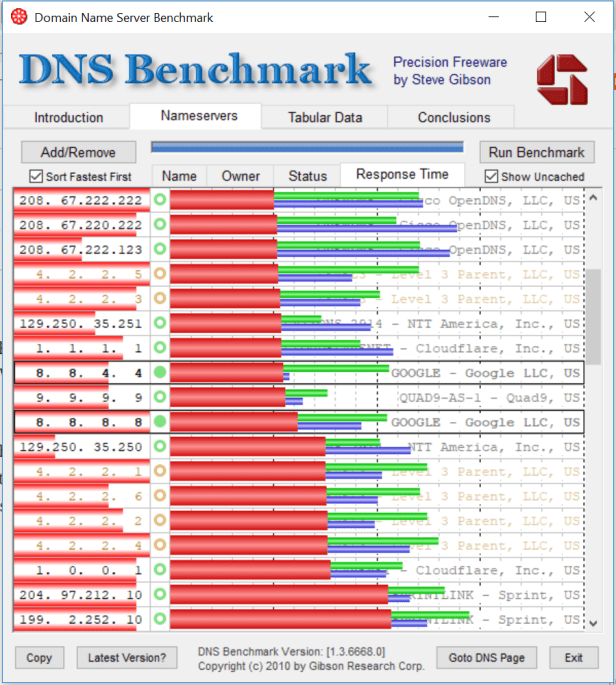Click Run Benchmark button
616x685 pixels.
536,152
